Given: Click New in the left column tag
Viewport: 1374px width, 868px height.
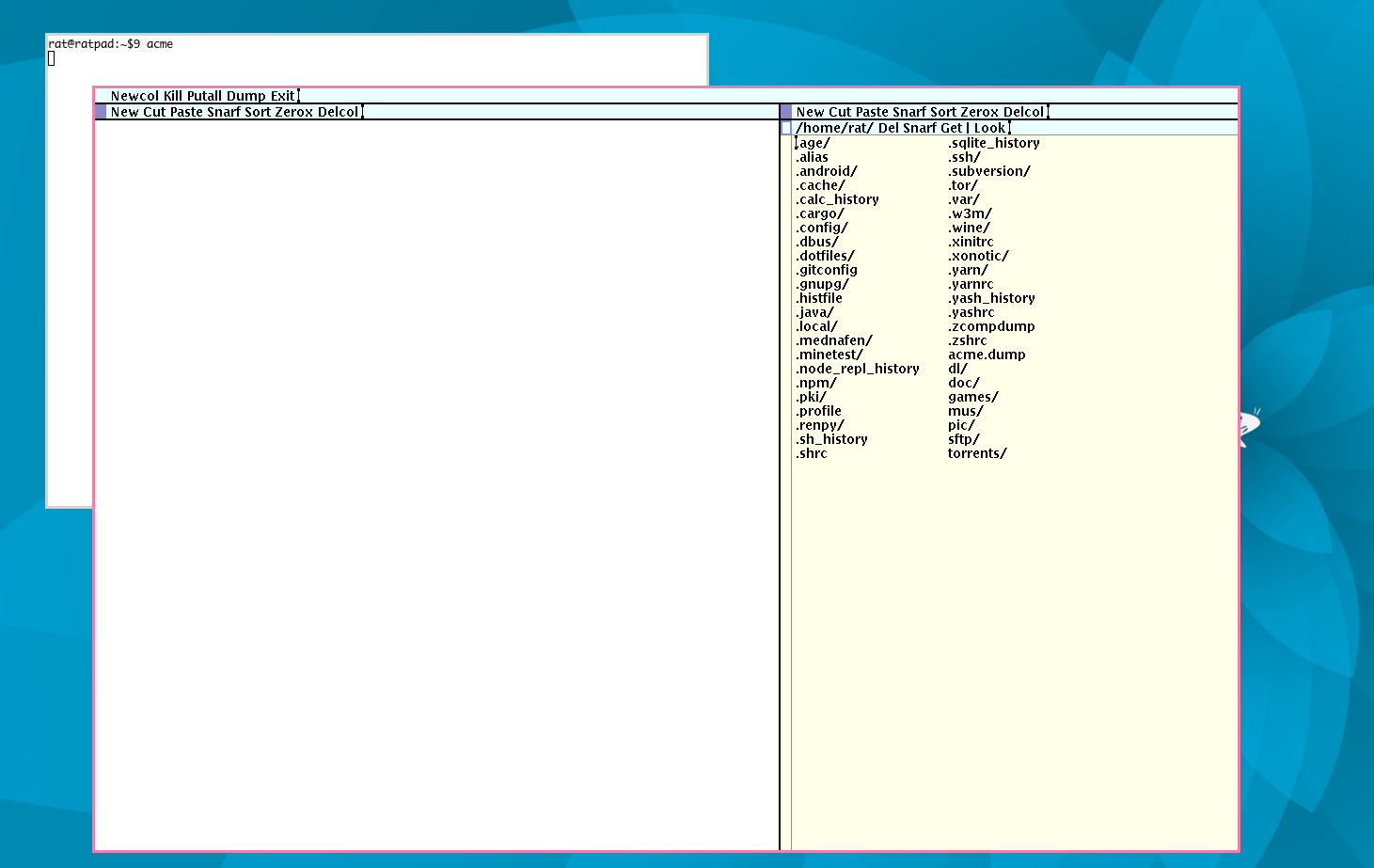Looking at the screenshot, I should pyautogui.click(x=124, y=112).
